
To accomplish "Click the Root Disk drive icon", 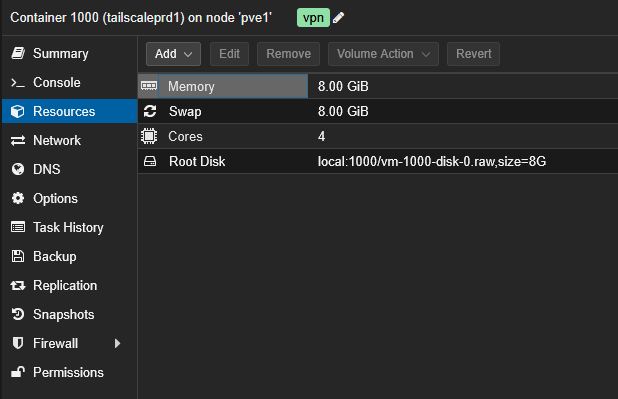I will [150, 161].
